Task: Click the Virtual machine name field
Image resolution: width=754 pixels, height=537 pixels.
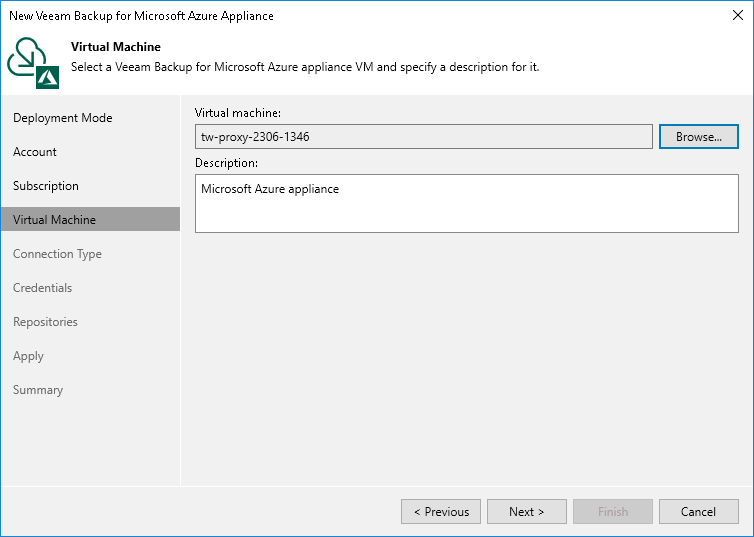Action: [x=424, y=137]
